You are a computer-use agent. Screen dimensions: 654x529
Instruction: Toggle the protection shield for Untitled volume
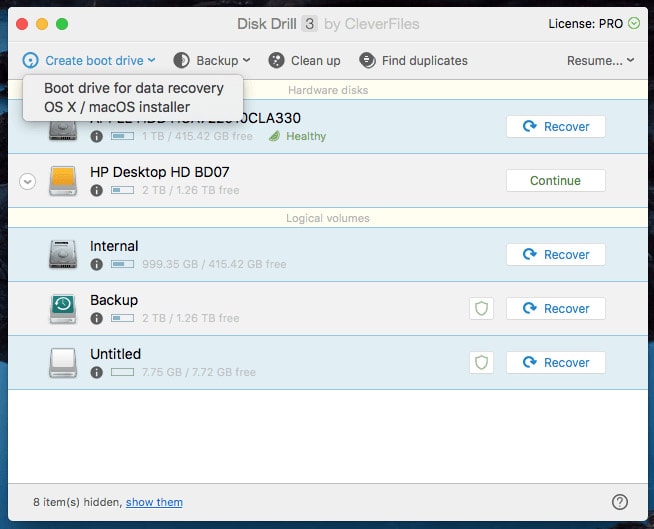coord(481,363)
